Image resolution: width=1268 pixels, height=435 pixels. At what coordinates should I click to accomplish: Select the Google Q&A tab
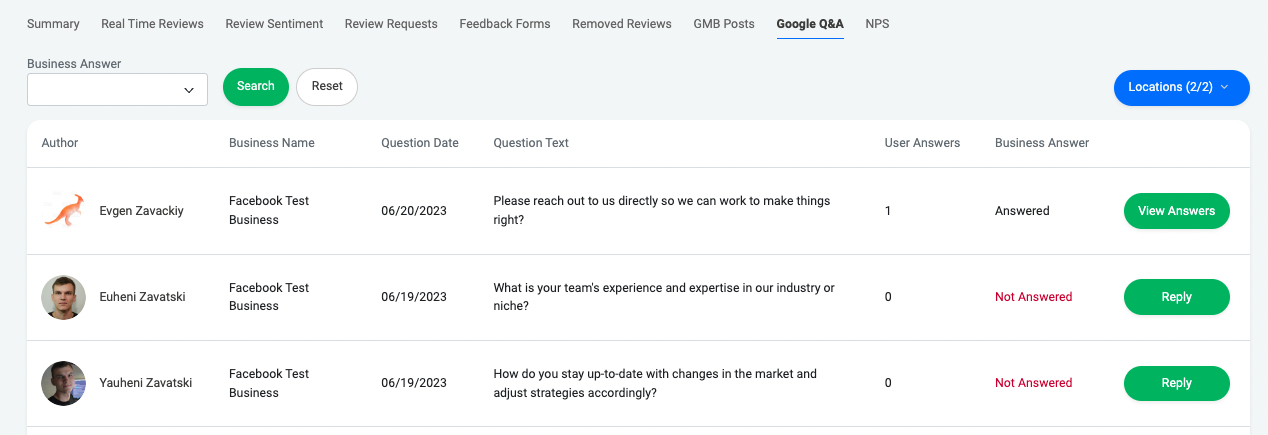click(x=810, y=24)
